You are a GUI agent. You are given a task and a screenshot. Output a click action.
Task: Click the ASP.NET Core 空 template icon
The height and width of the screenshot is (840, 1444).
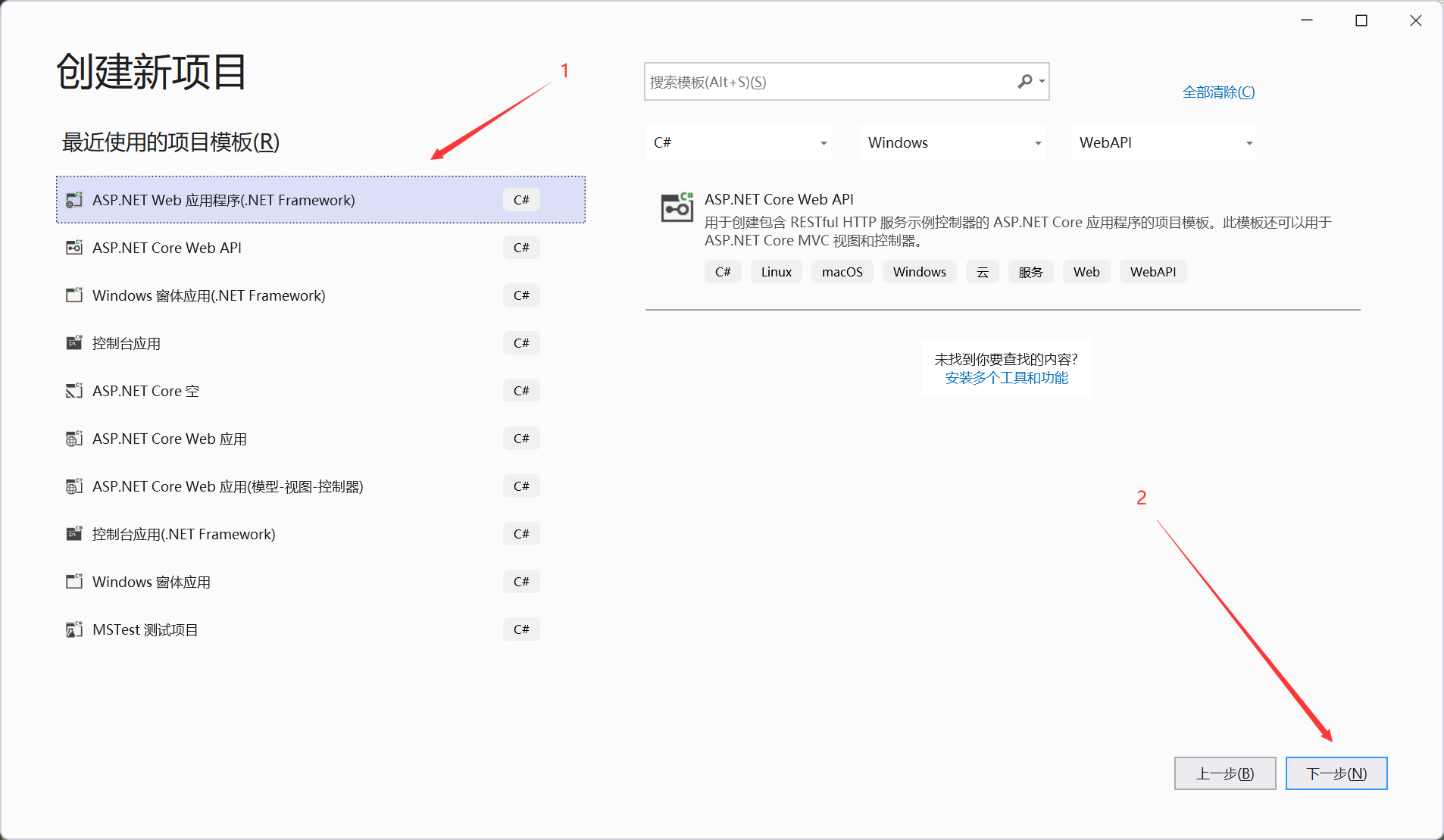point(73,391)
